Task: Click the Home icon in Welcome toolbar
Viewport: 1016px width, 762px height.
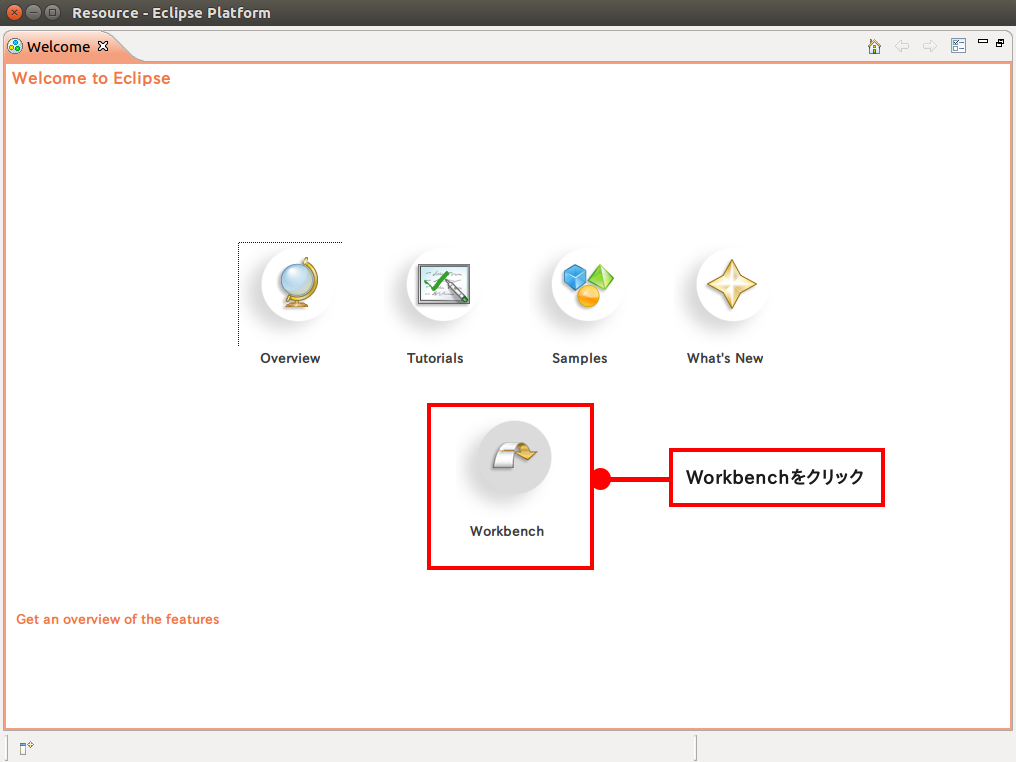Action: [x=874, y=46]
